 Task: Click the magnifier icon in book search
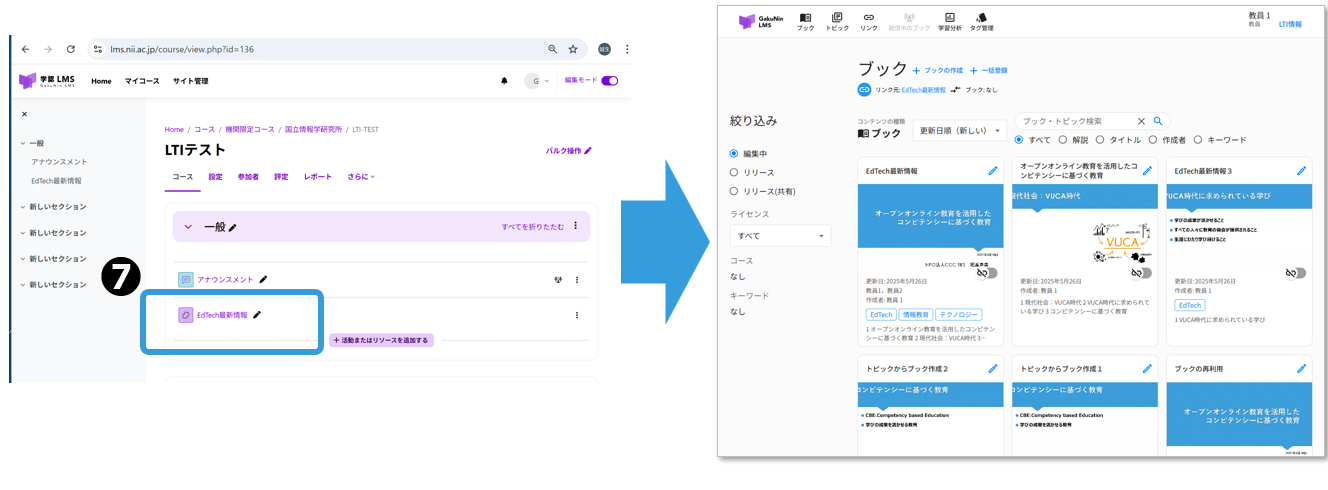(1159, 121)
